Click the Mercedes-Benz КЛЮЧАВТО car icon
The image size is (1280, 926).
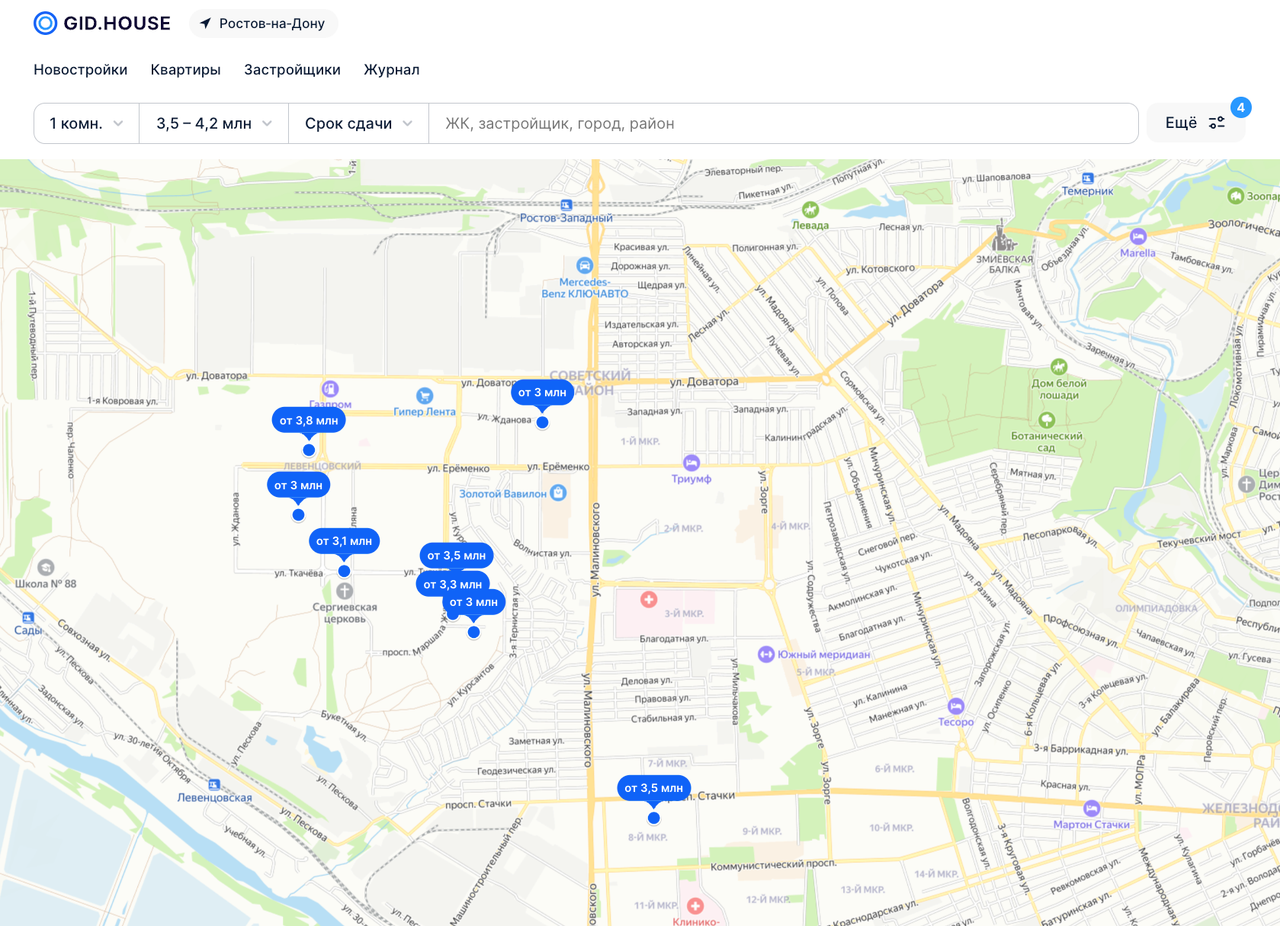click(x=585, y=265)
